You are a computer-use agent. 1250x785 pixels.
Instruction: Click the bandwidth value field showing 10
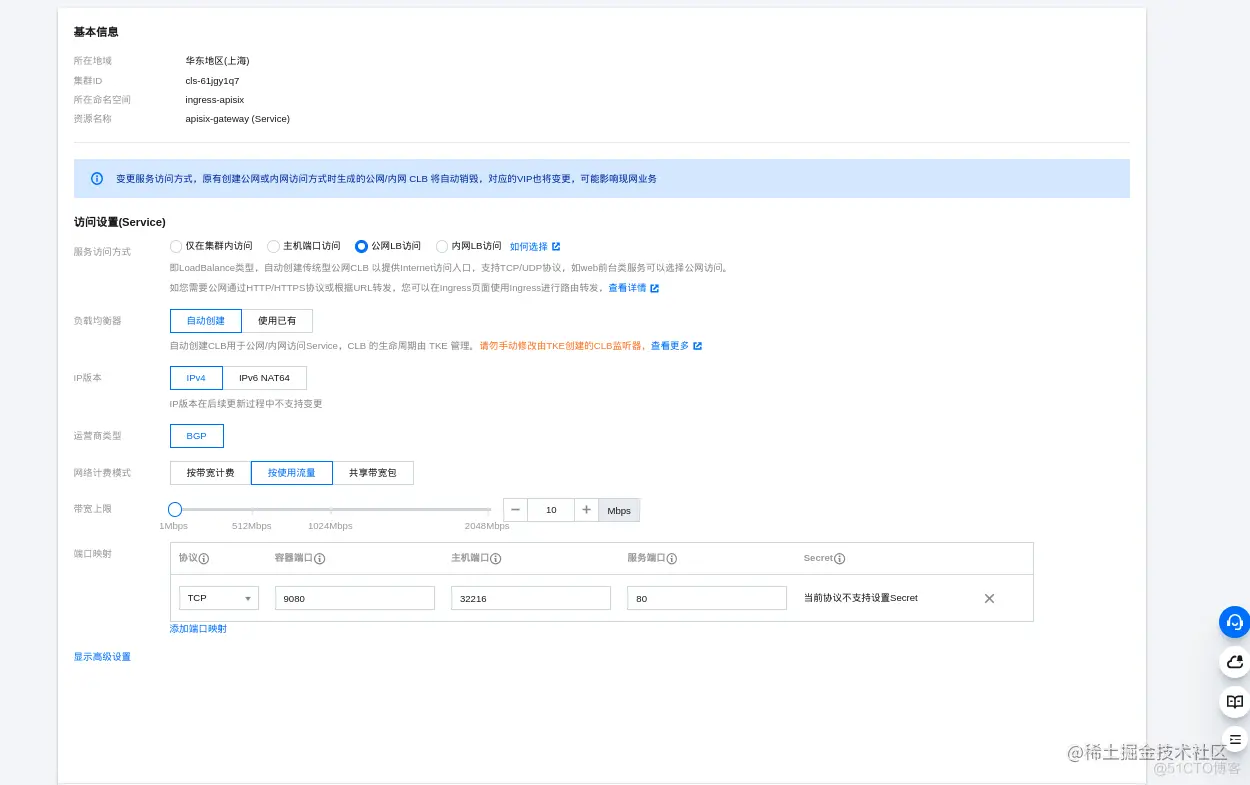pyautogui.click(x=551, y=510)
